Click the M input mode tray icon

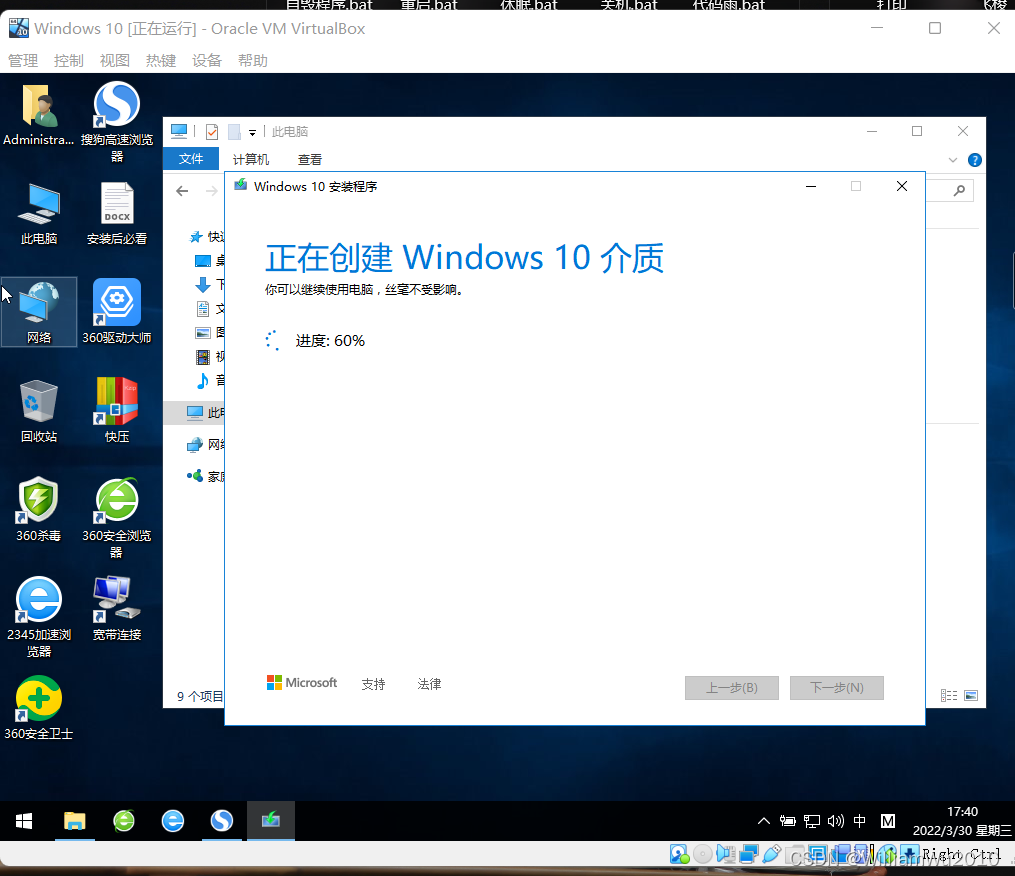tap(888, 821)
